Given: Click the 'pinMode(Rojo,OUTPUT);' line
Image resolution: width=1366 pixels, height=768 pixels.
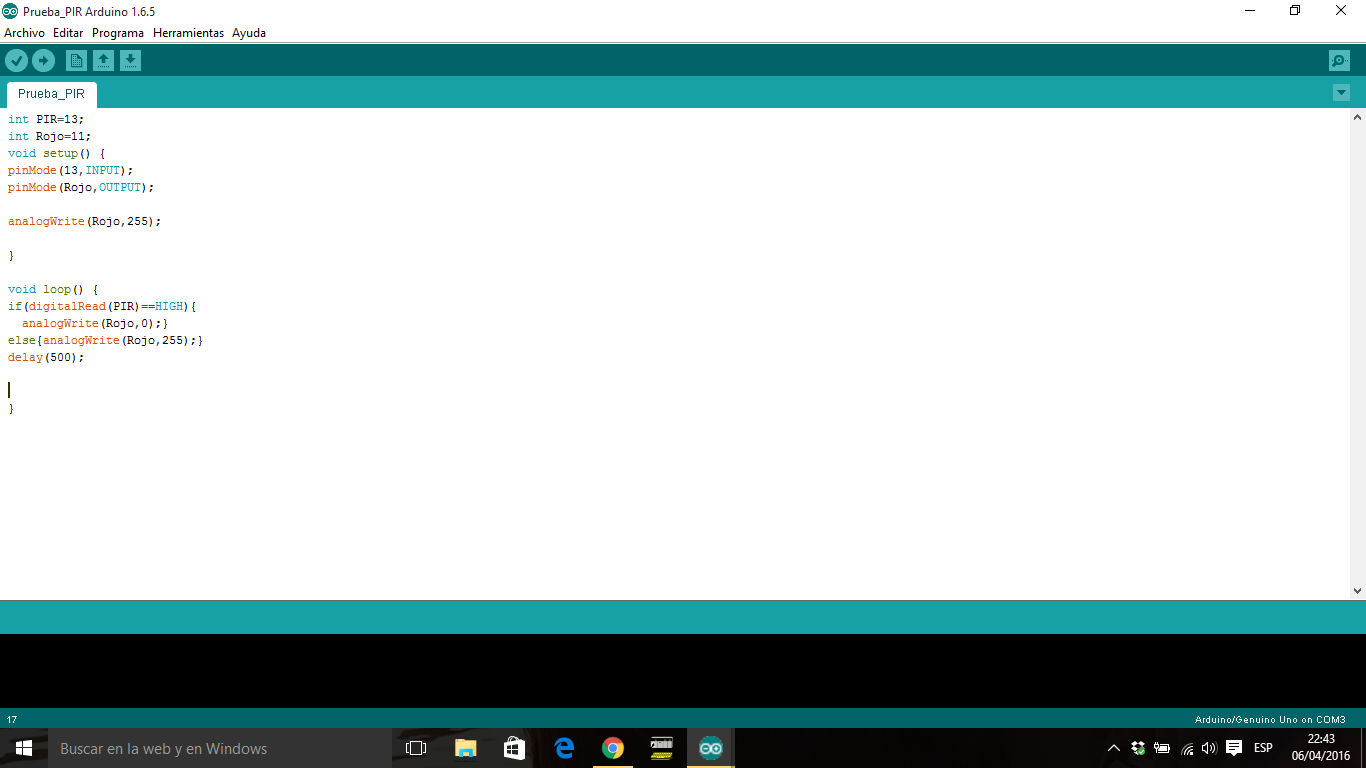Looking at the screenshot, I should 81,187.
